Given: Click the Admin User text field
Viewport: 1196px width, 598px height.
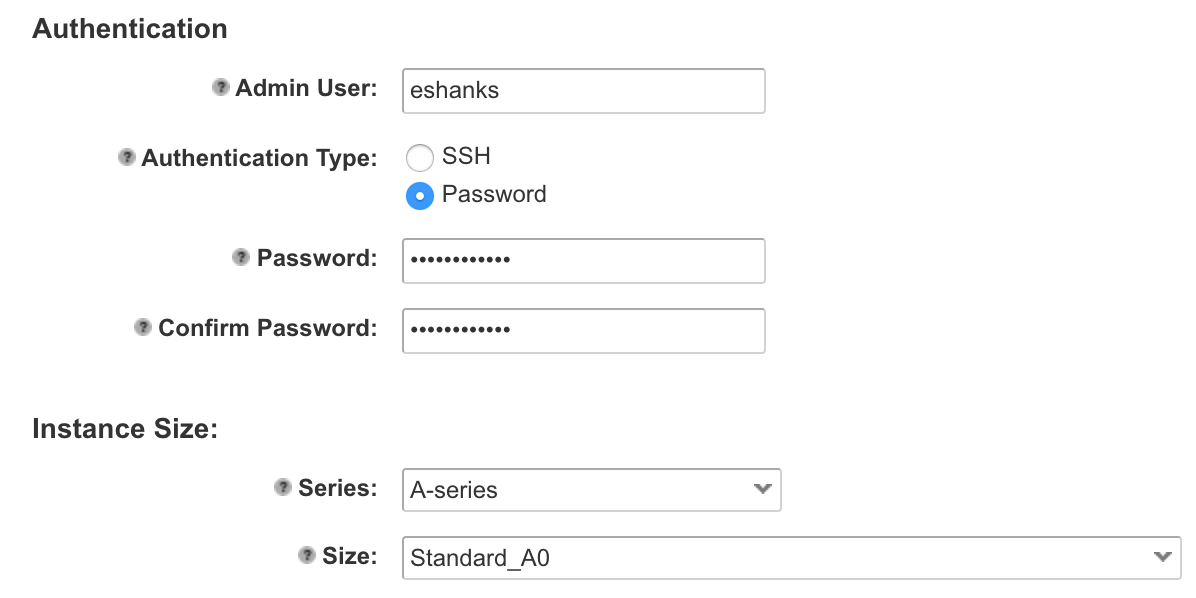Looking at the screenshot, I should click(x=583, y=90).
